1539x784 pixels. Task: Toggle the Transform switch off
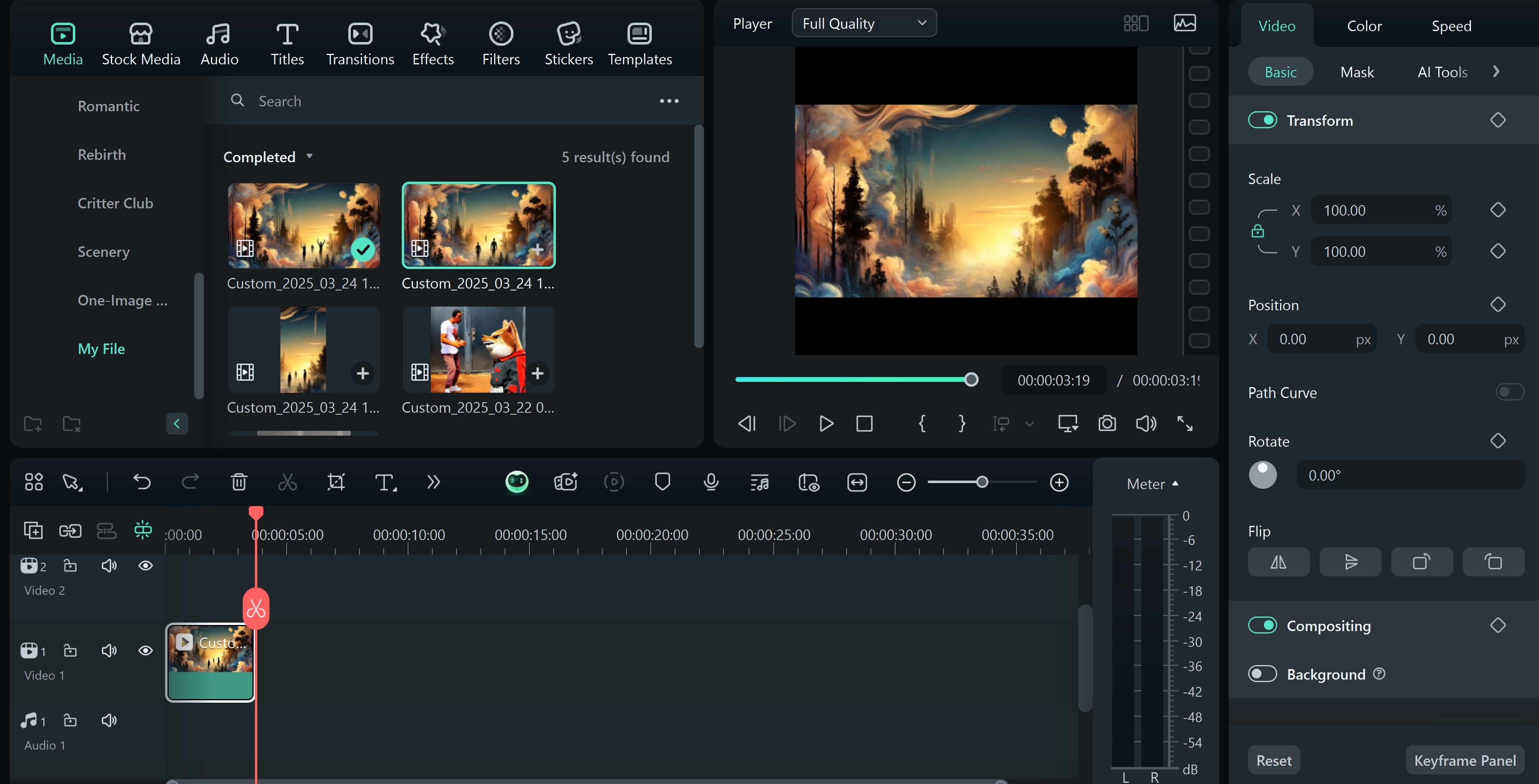click(x=1262, y=120)
